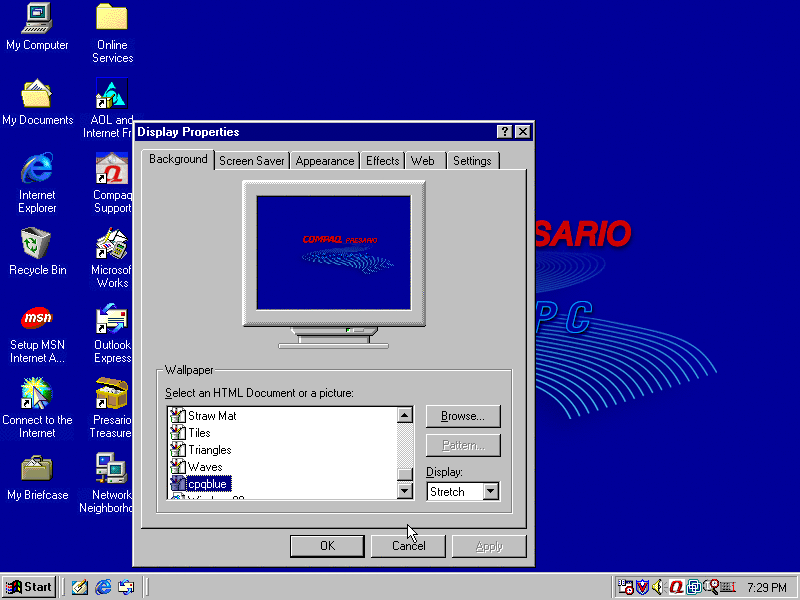The image size is (800, 600).
Task: Open the Settings tab
Action: [472, 161]
